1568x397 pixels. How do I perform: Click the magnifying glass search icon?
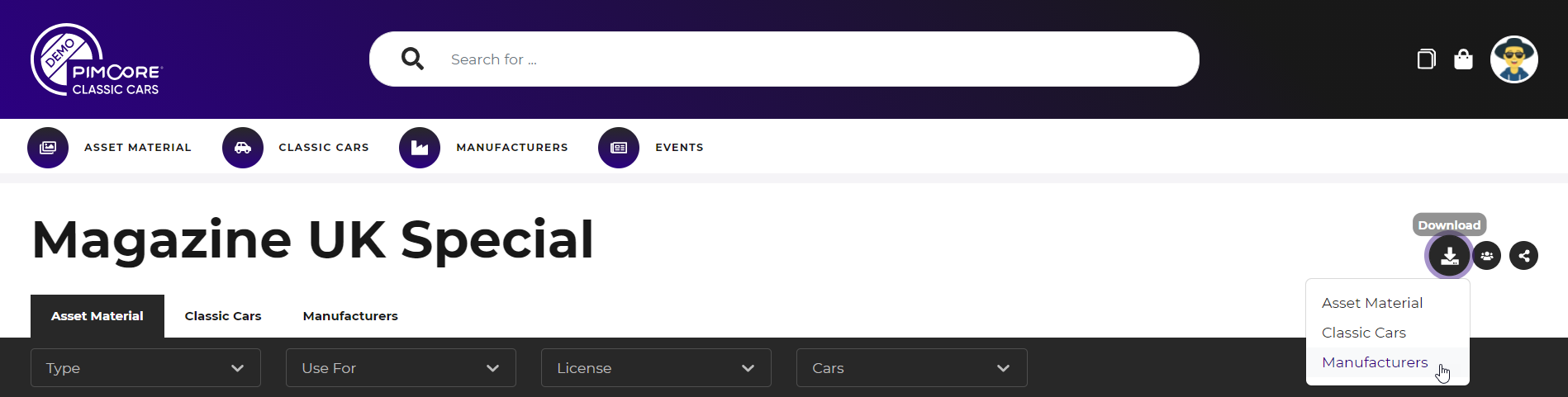[x=412, y=59]
